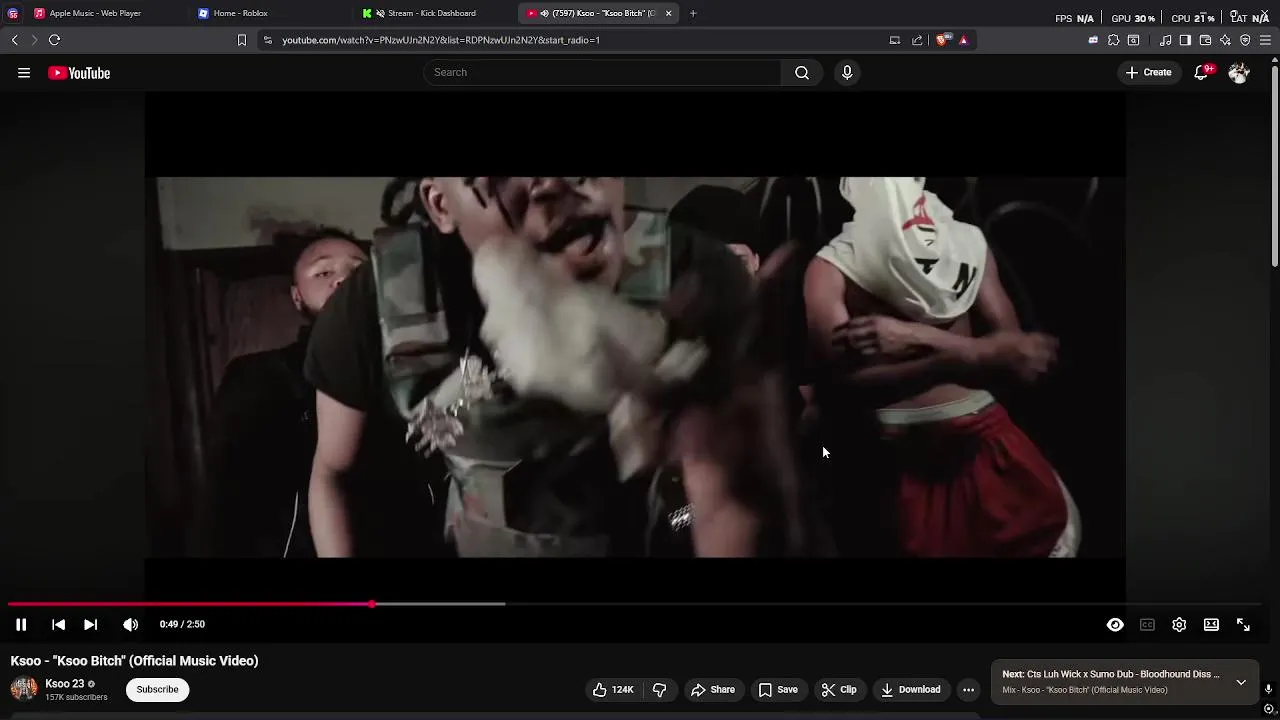
Task: Reload the current page
Action: tap(54, 40)
